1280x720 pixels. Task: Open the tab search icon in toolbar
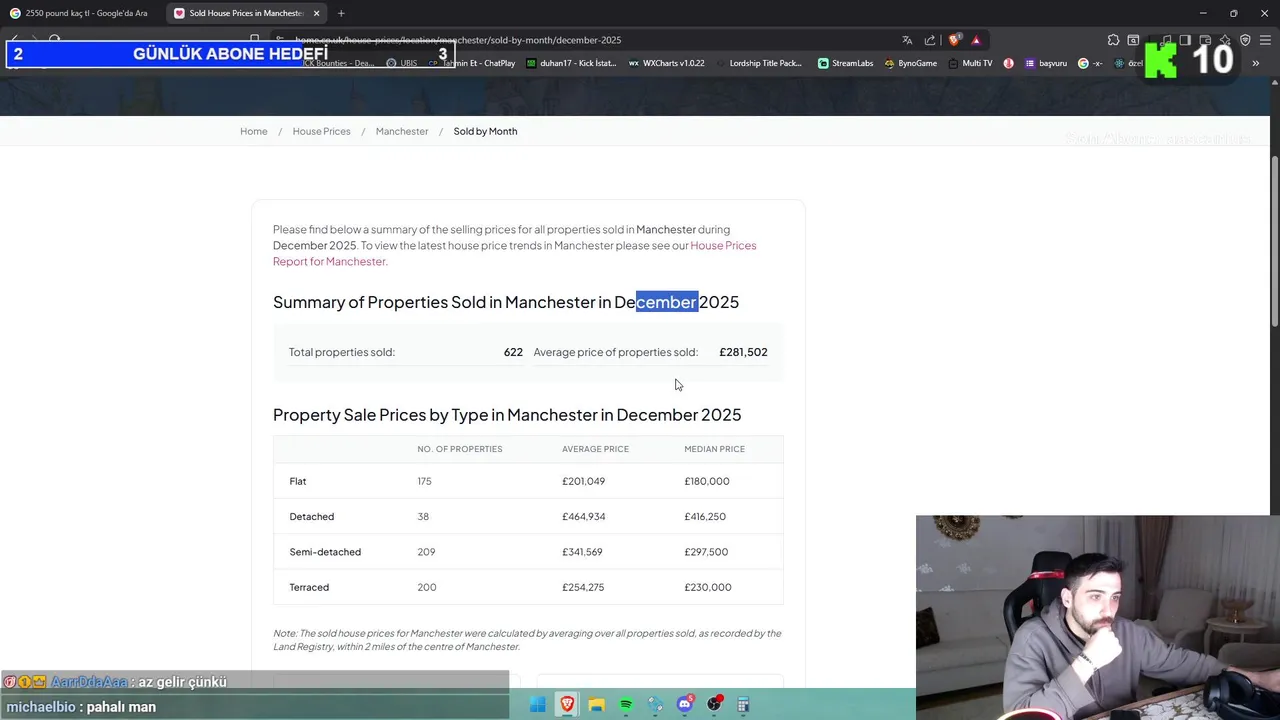pyautogui.click(x=1133, y=40)
